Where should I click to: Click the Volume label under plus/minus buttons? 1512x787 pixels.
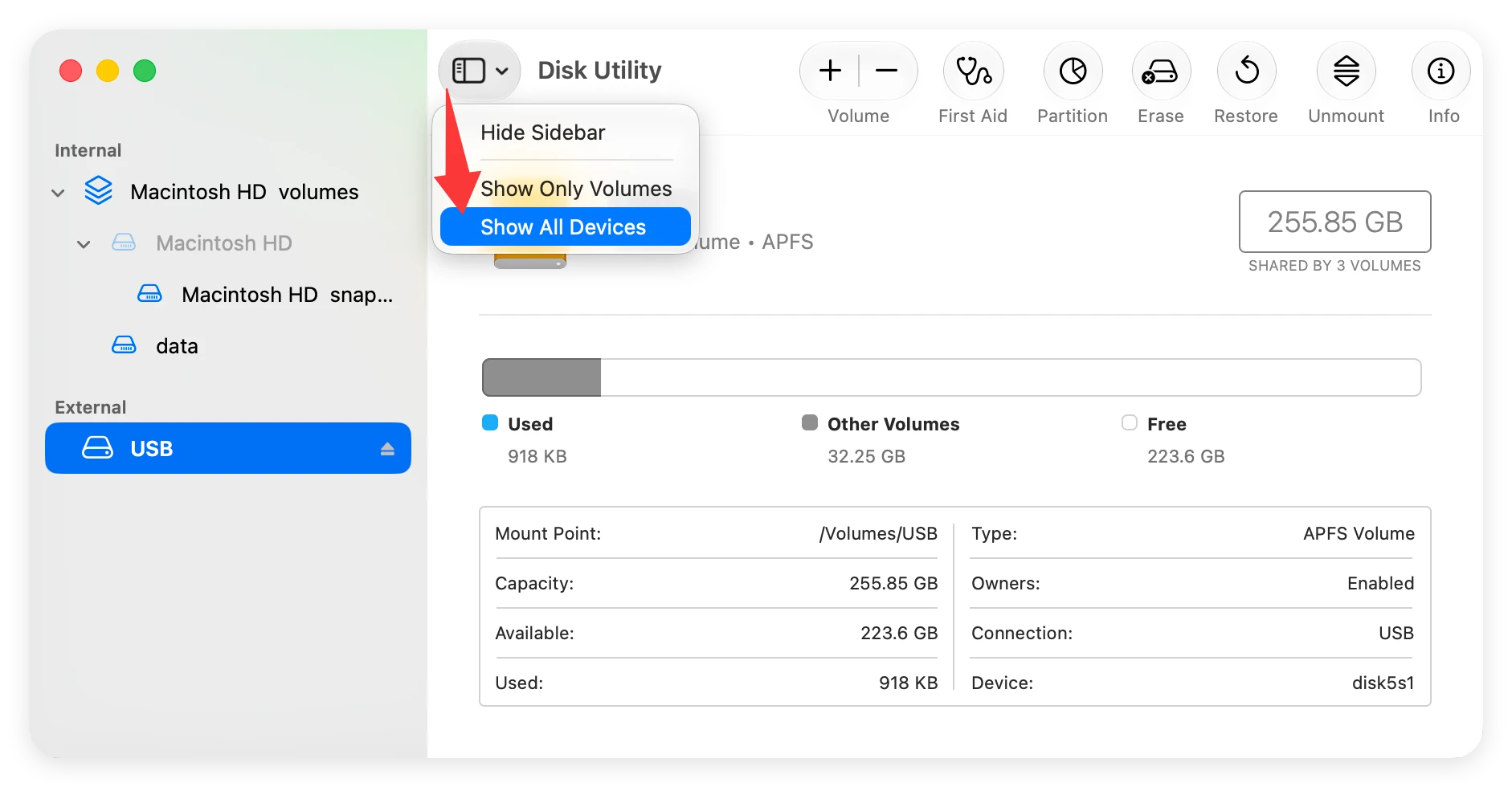(859, 116)
